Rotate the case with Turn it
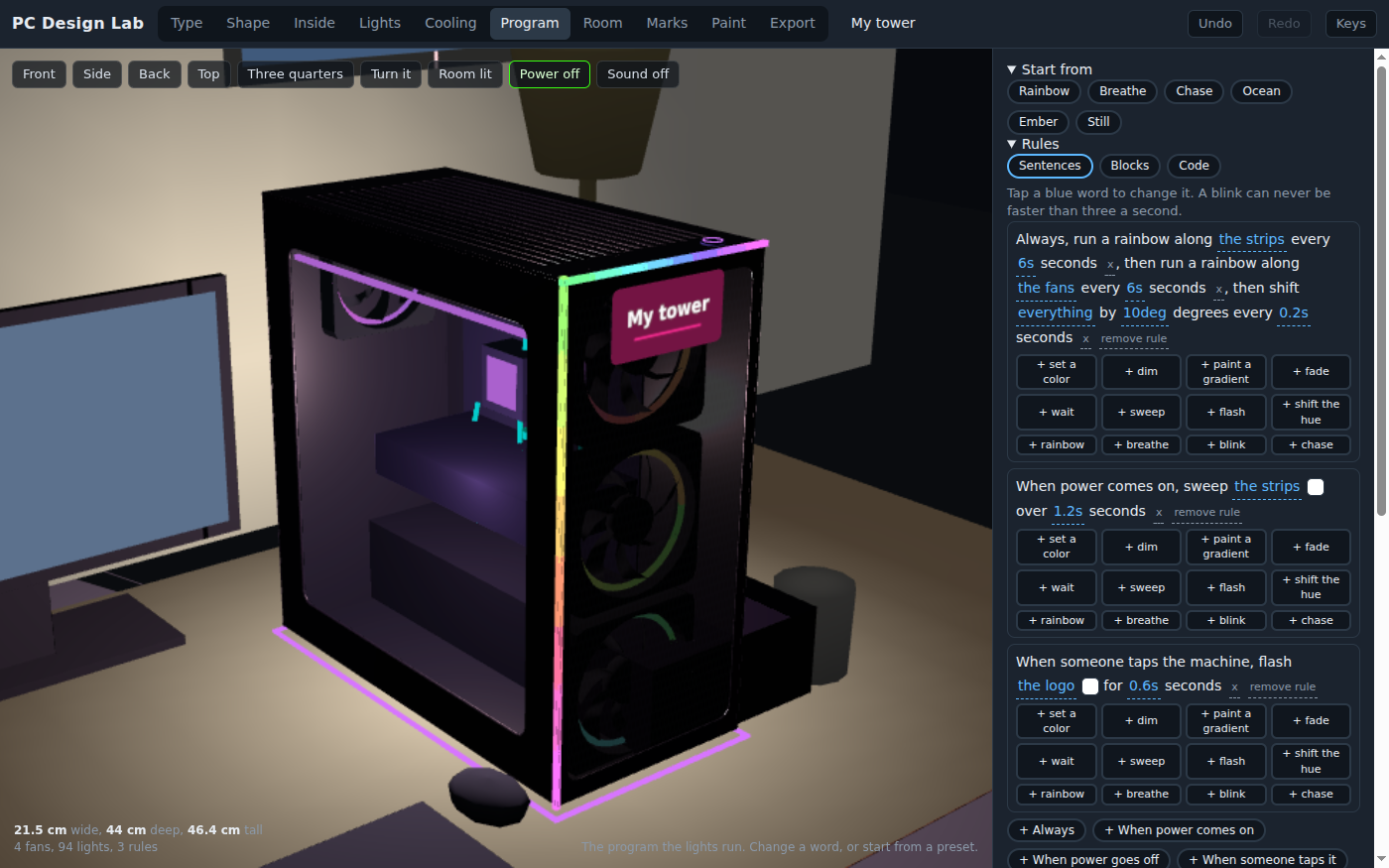 pos(391,74)
